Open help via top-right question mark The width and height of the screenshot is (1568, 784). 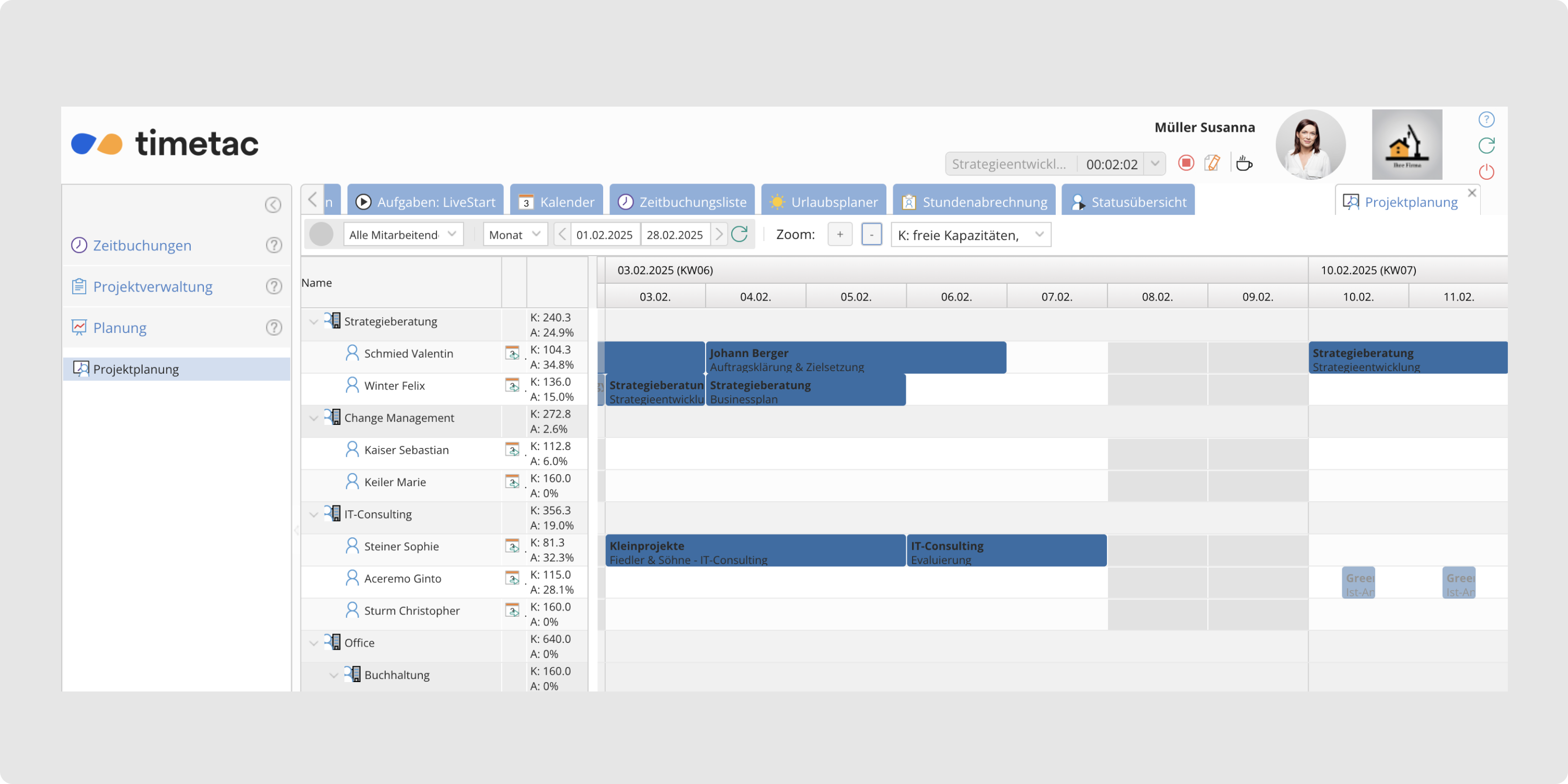tap(1486, 119)
